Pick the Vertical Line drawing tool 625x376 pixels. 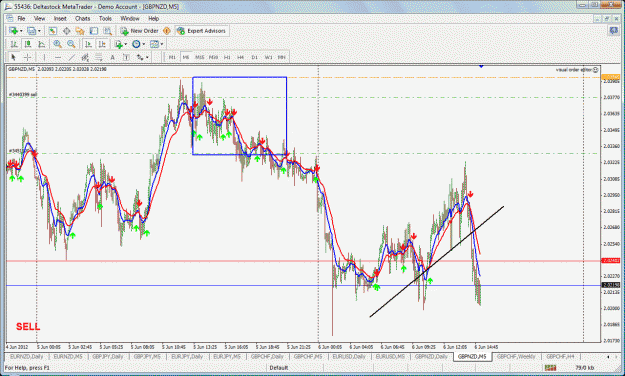pyautogui.click(x=44, y=57)
